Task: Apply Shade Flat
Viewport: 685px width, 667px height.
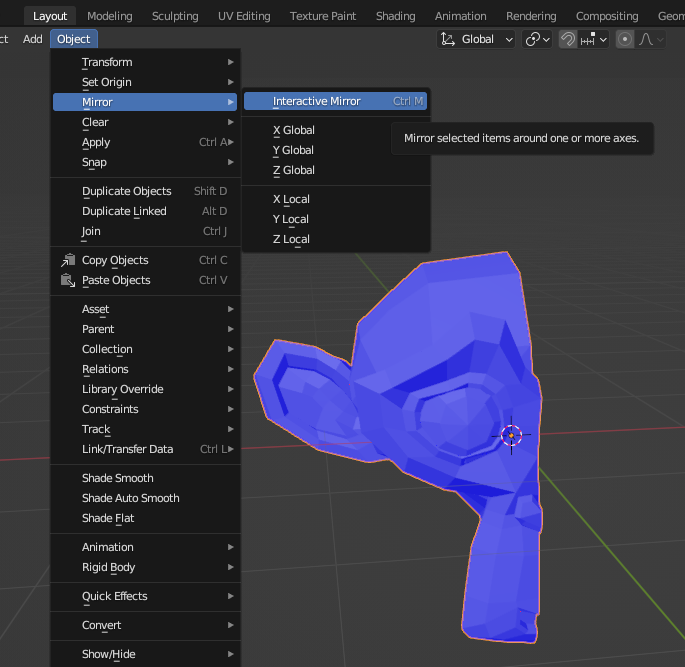Action: tap(145, 518)
